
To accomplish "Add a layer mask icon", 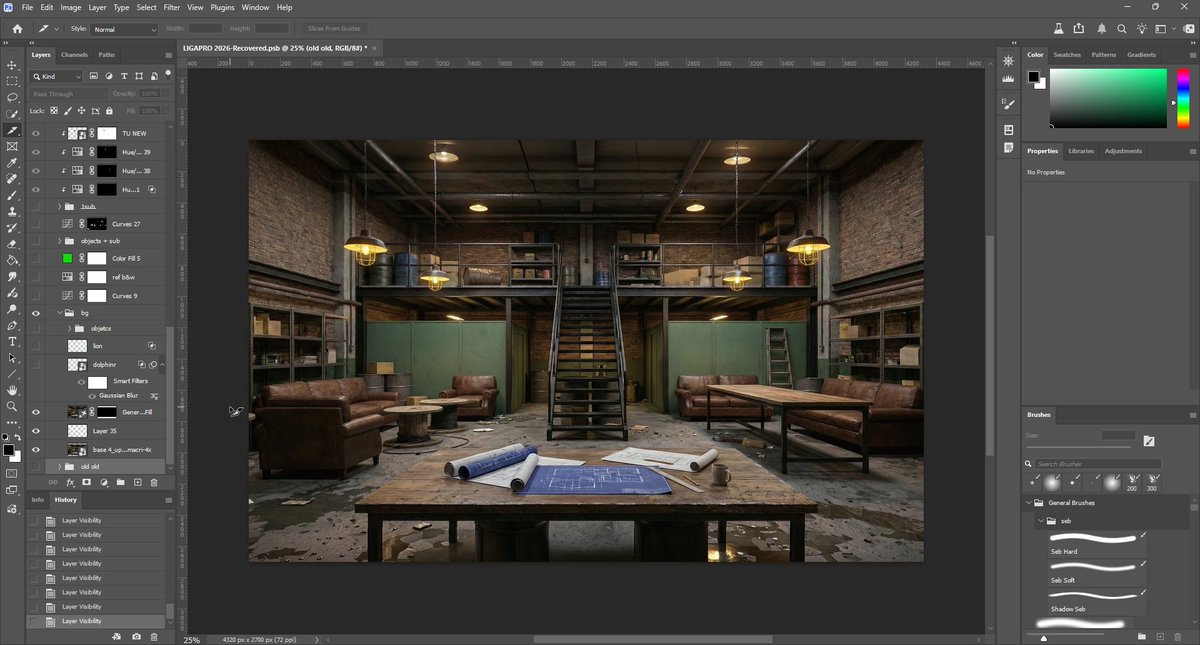I will (87, 482).
